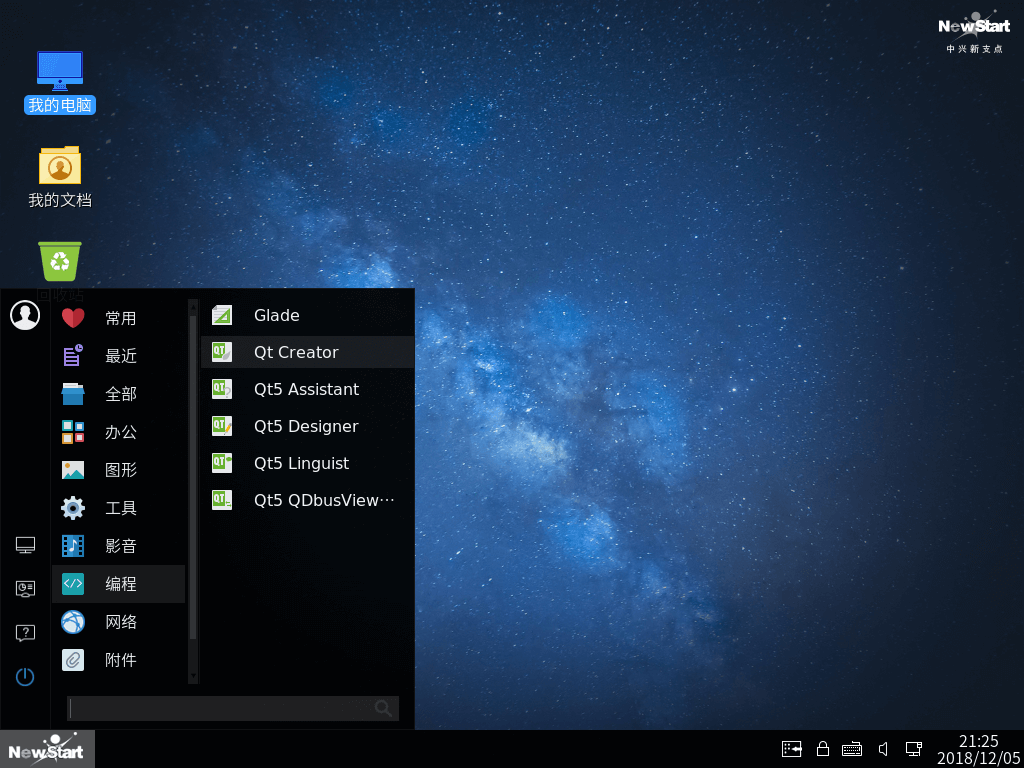Click the user avatar in start menu

25,315
